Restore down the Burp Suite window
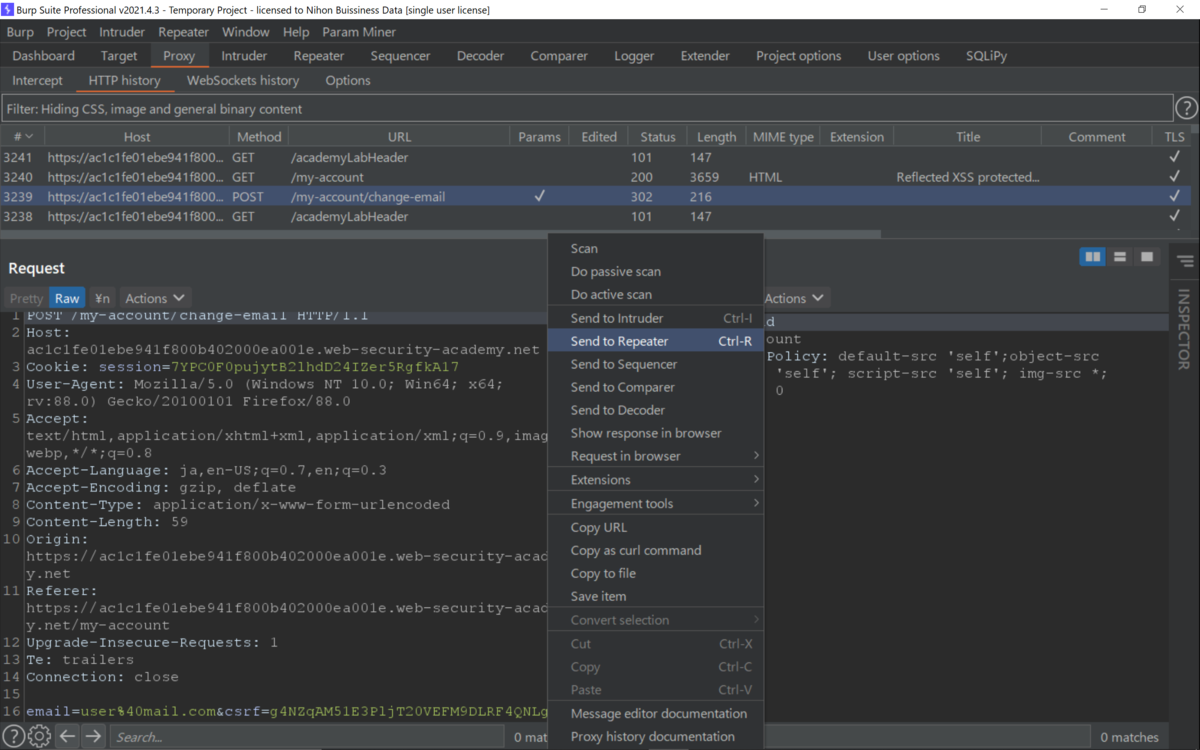Image resolution: width=1200 pixels, height=750 pixels. pos(1142,9)
